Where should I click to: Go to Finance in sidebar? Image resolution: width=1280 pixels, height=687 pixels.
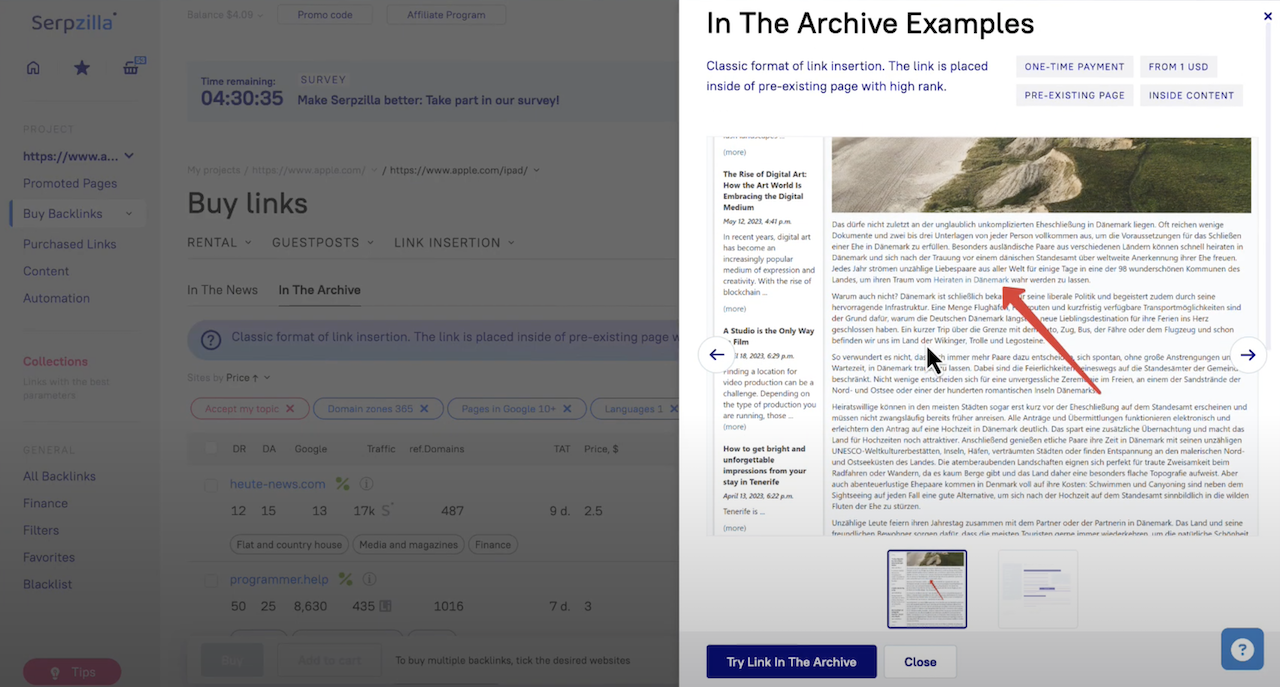[45, 503]
